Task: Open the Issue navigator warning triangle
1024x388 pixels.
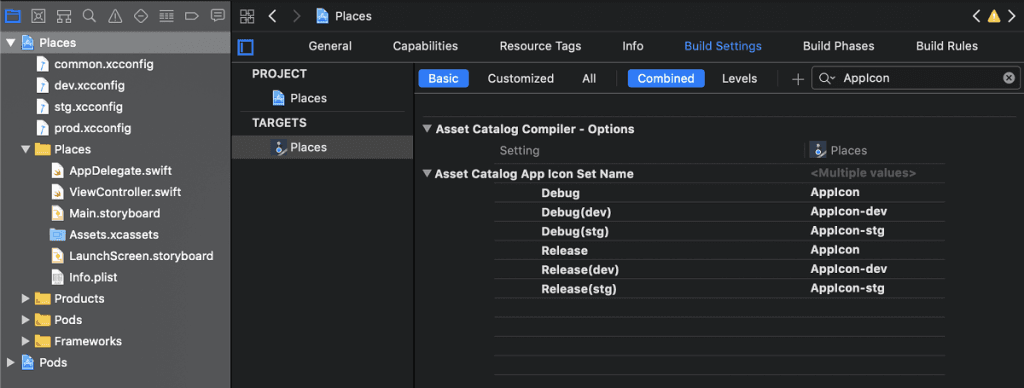Action: [115, 16]
